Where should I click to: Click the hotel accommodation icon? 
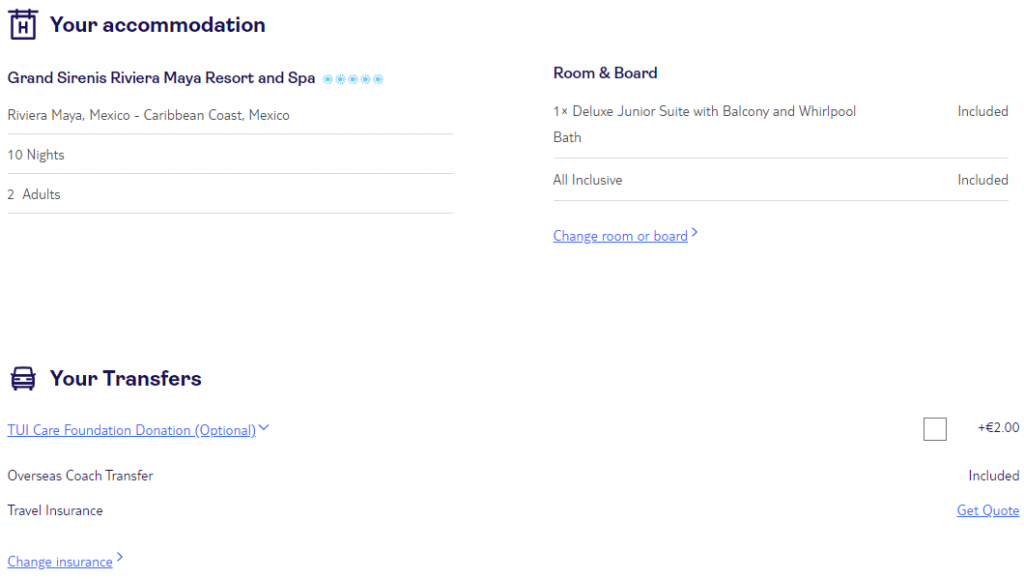point(23,24)
